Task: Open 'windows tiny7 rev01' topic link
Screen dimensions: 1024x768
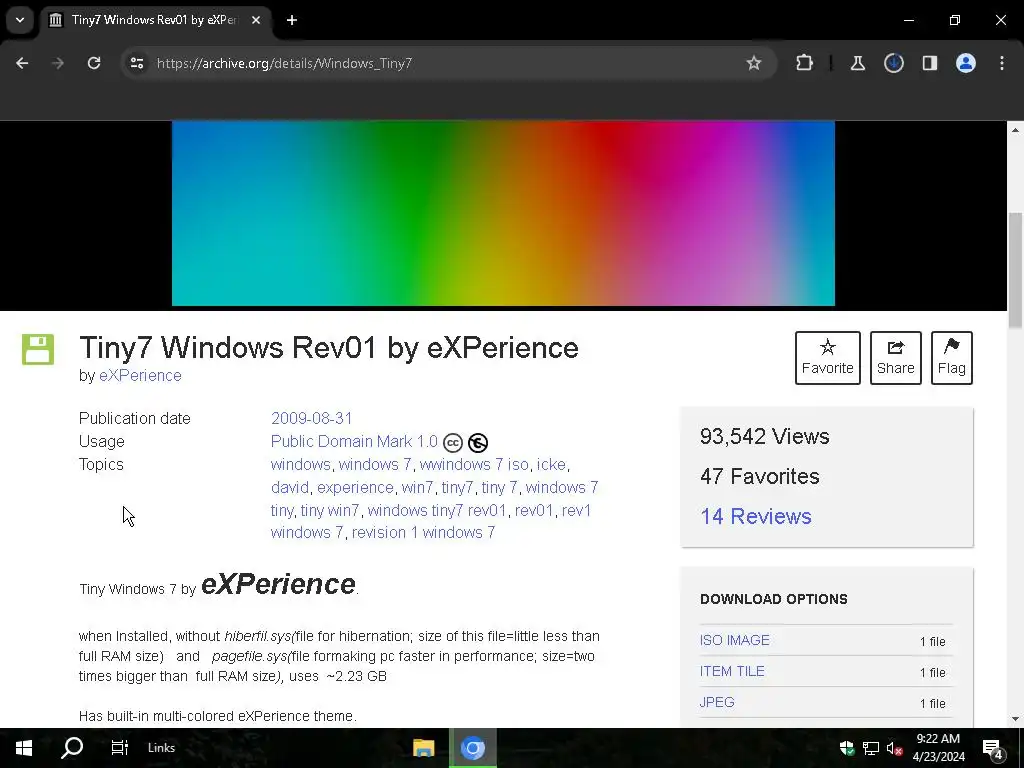Action: click(x=437, y=510)
